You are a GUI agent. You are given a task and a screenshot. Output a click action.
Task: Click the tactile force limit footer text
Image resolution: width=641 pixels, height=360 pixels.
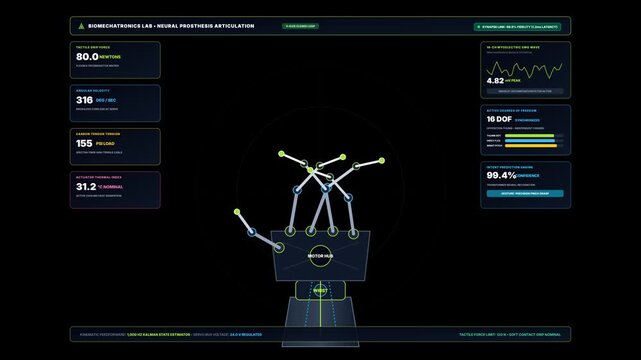click(x=510, y=335)
